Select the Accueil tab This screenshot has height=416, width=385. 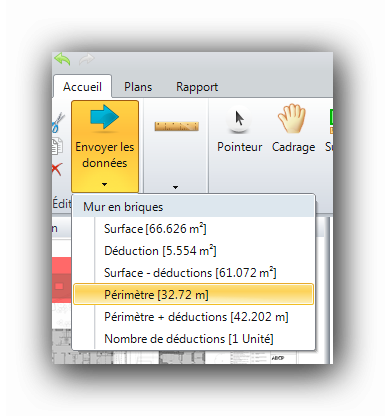pyautogui.click(x=82, y=87)
